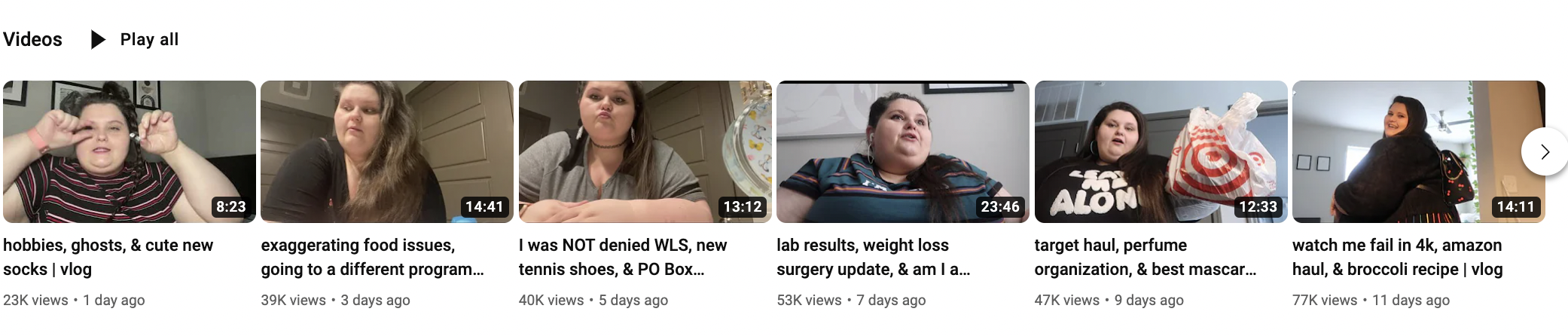1568x336 pixels.
Task: Click title 'I was NOT denied WLS, new tennis shoes'
Action: pos(623,257)
